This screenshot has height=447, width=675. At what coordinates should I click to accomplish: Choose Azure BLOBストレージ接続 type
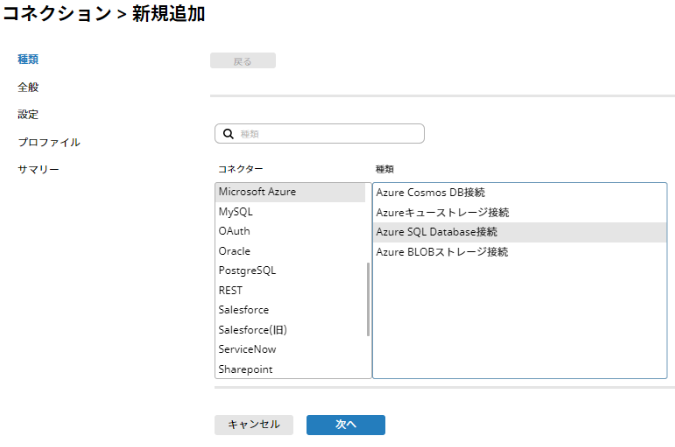click(x=520, y=252)
